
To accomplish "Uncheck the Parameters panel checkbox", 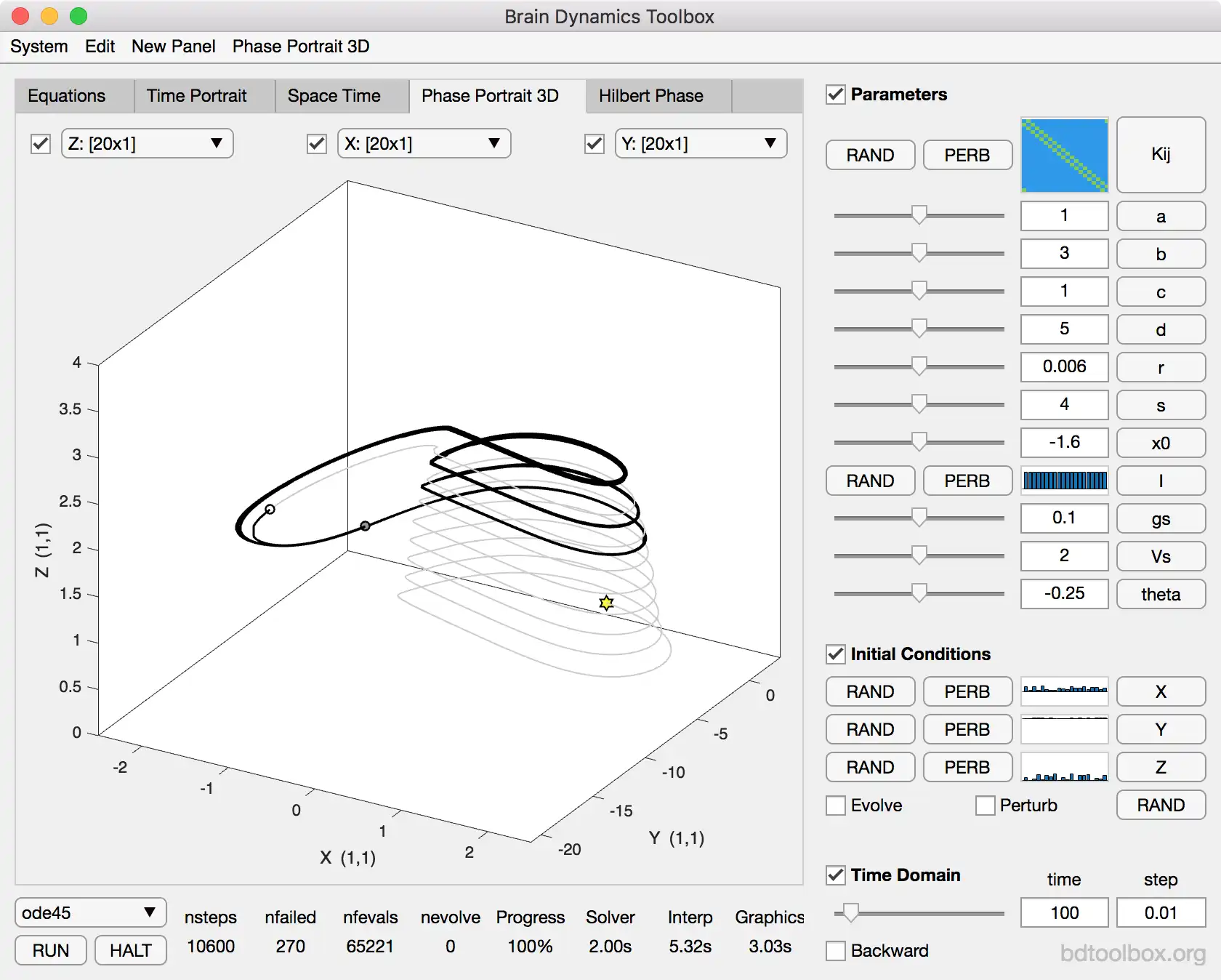I will click(836, 95).
